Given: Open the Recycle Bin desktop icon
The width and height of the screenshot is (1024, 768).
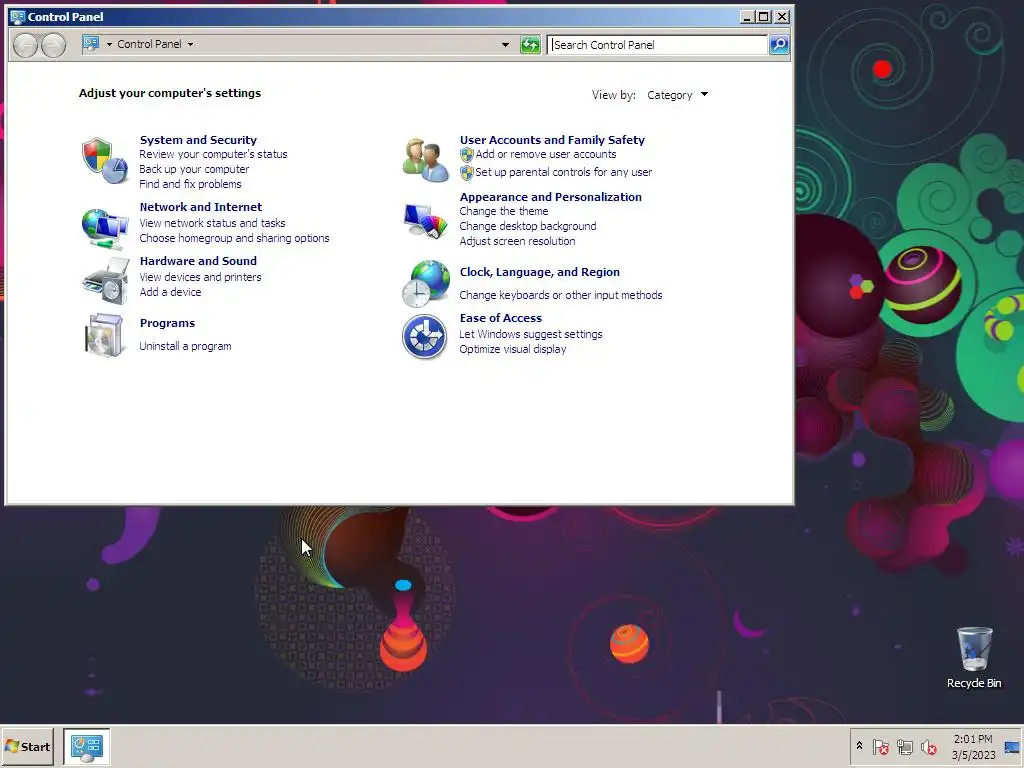Looking at the screenshot, I should click(x=974, y=658).
